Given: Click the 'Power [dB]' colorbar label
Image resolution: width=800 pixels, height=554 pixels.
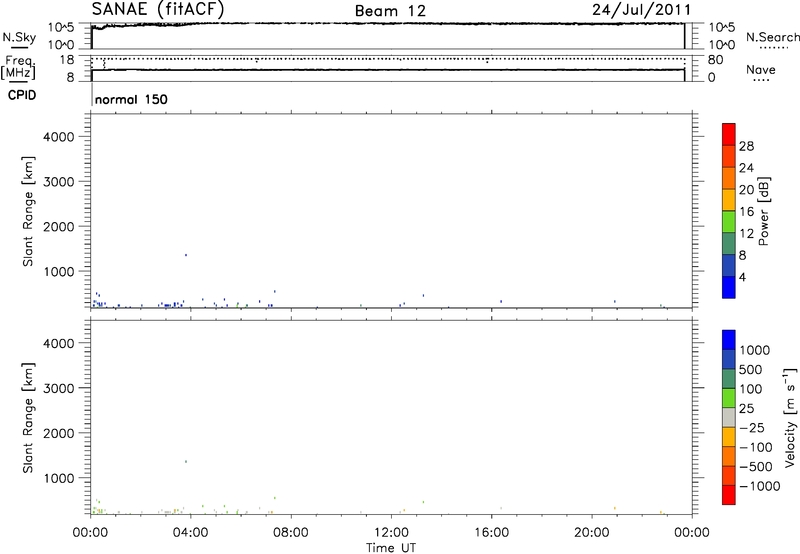Looking at the screenshot, I should [764, 211].
